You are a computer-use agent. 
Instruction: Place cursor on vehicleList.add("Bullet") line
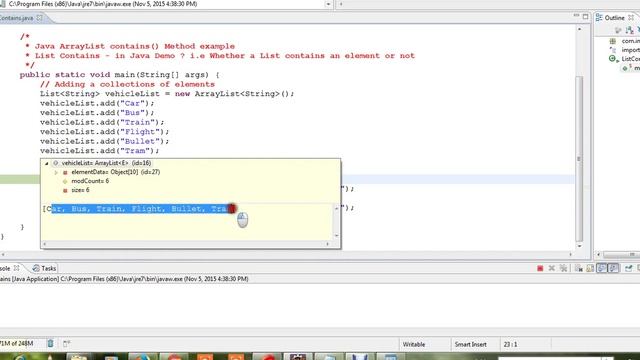tap(104, 141)
